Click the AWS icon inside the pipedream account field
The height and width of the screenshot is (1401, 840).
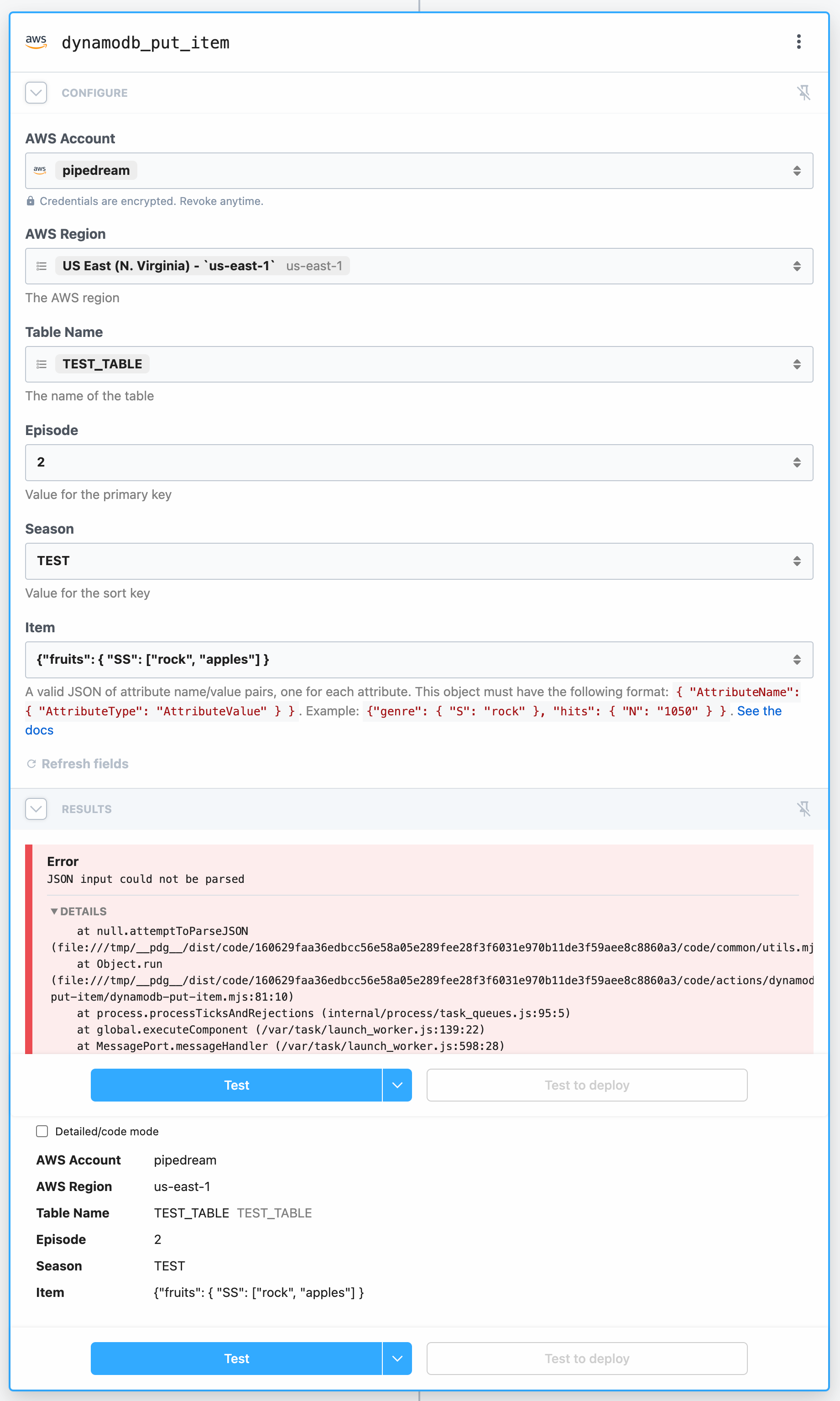pyautogui.click(x=39, y=170)
